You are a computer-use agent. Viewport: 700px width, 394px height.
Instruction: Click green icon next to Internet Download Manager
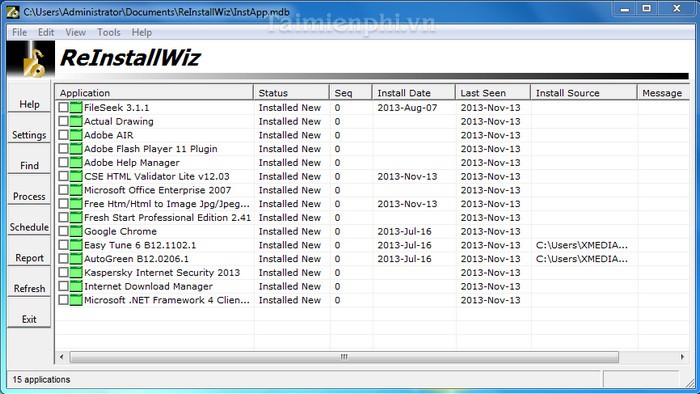76,286
